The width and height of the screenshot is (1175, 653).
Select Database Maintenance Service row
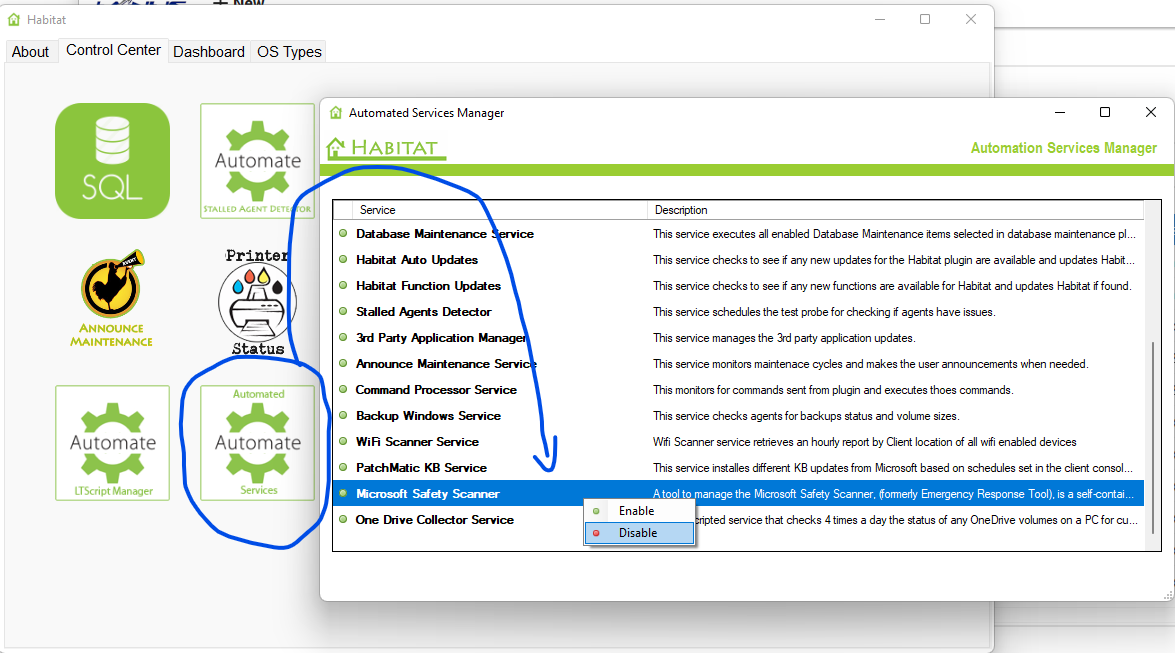tap(739, 234)
